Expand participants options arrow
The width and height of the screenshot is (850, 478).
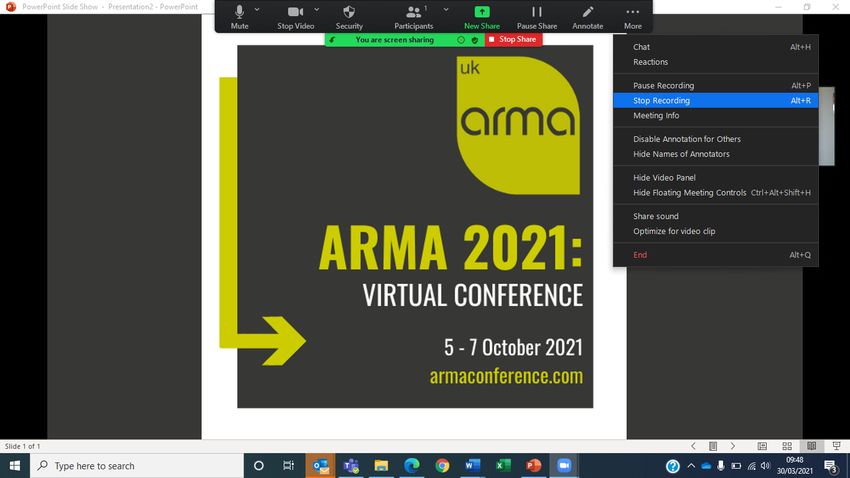click(x=446, y=10)
